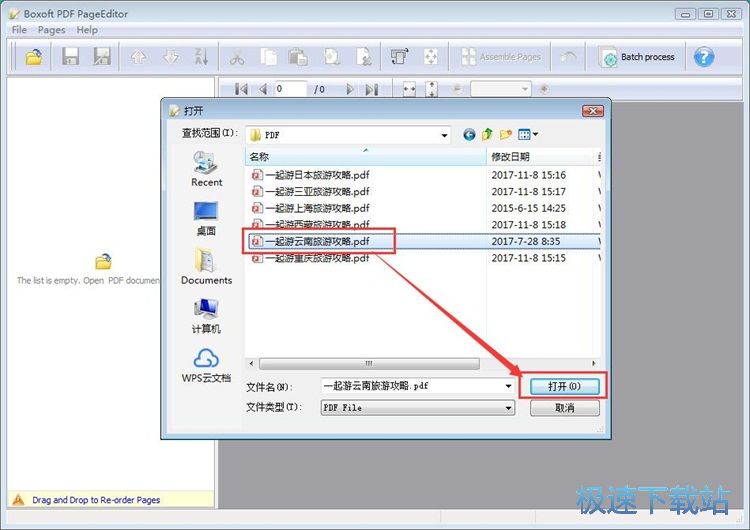Image resolution: width=750 pixels, height=530 pixels.
Task: Close the 打开 dialog
Action: (593, 111)
